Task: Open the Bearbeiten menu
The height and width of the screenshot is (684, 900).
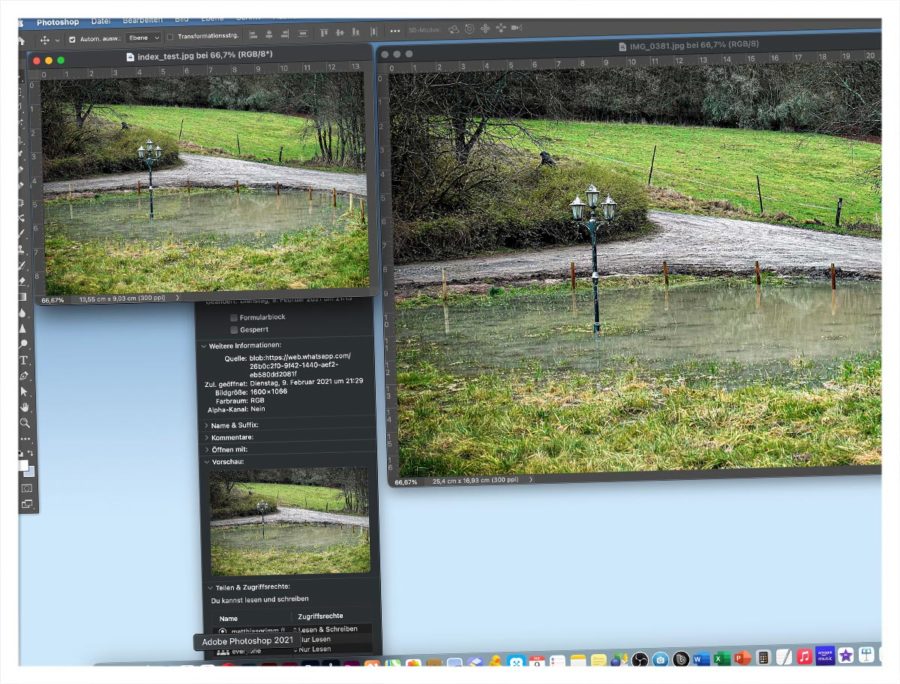Action: [142, 21]
